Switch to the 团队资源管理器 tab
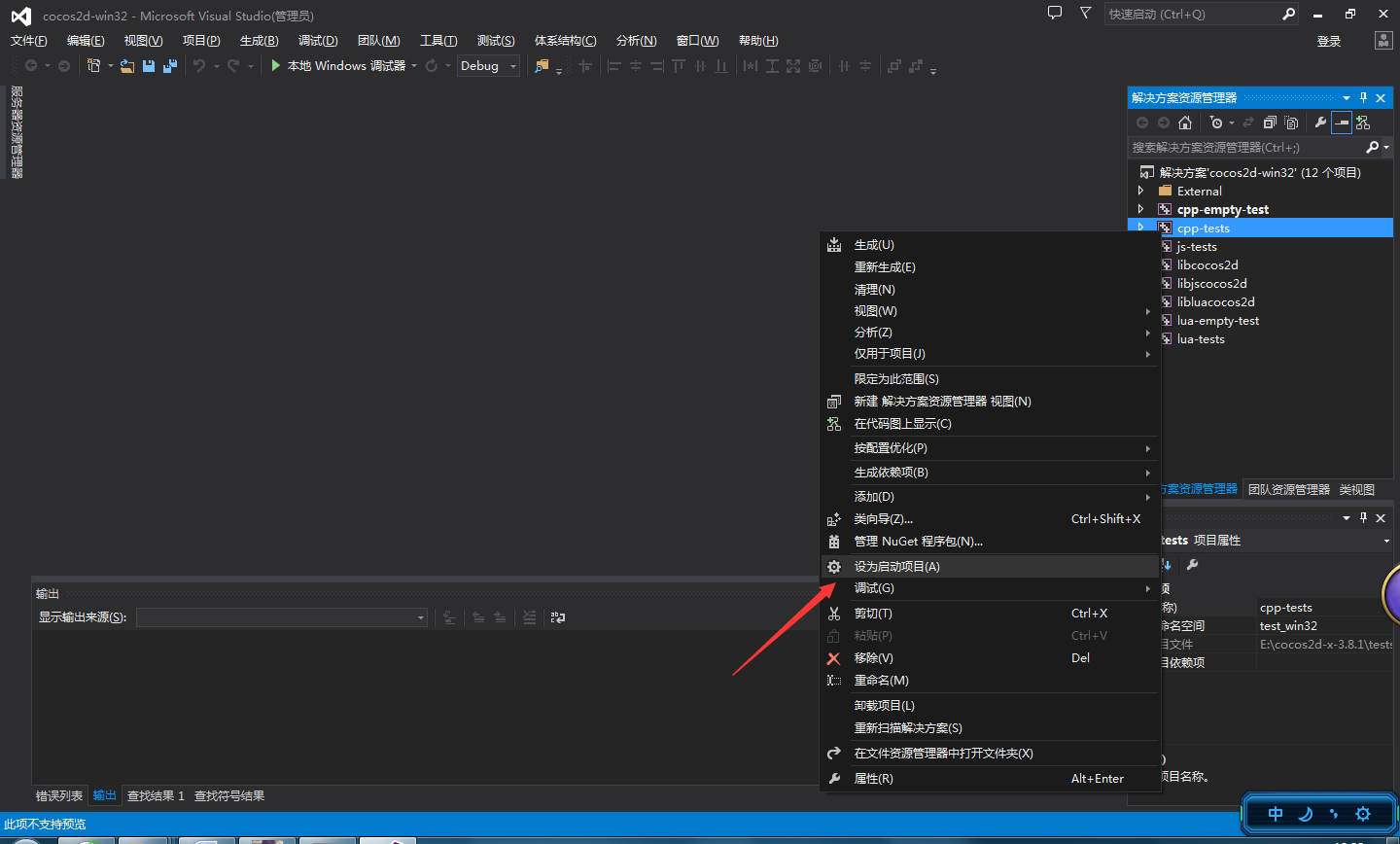The image size is (1400, 844). (x=1289, y=489)
